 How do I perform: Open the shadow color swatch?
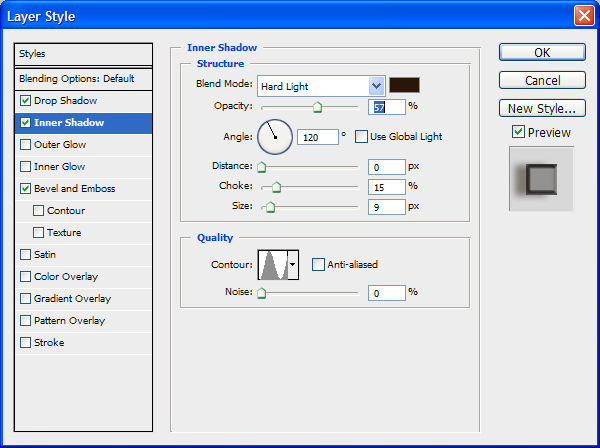pyautogui.click(x=405, y=86)
